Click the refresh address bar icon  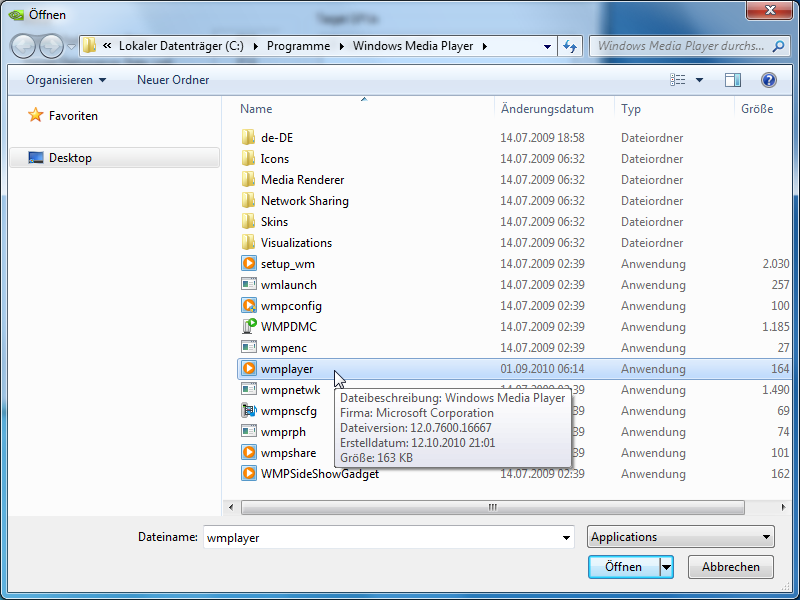(570, 46)
